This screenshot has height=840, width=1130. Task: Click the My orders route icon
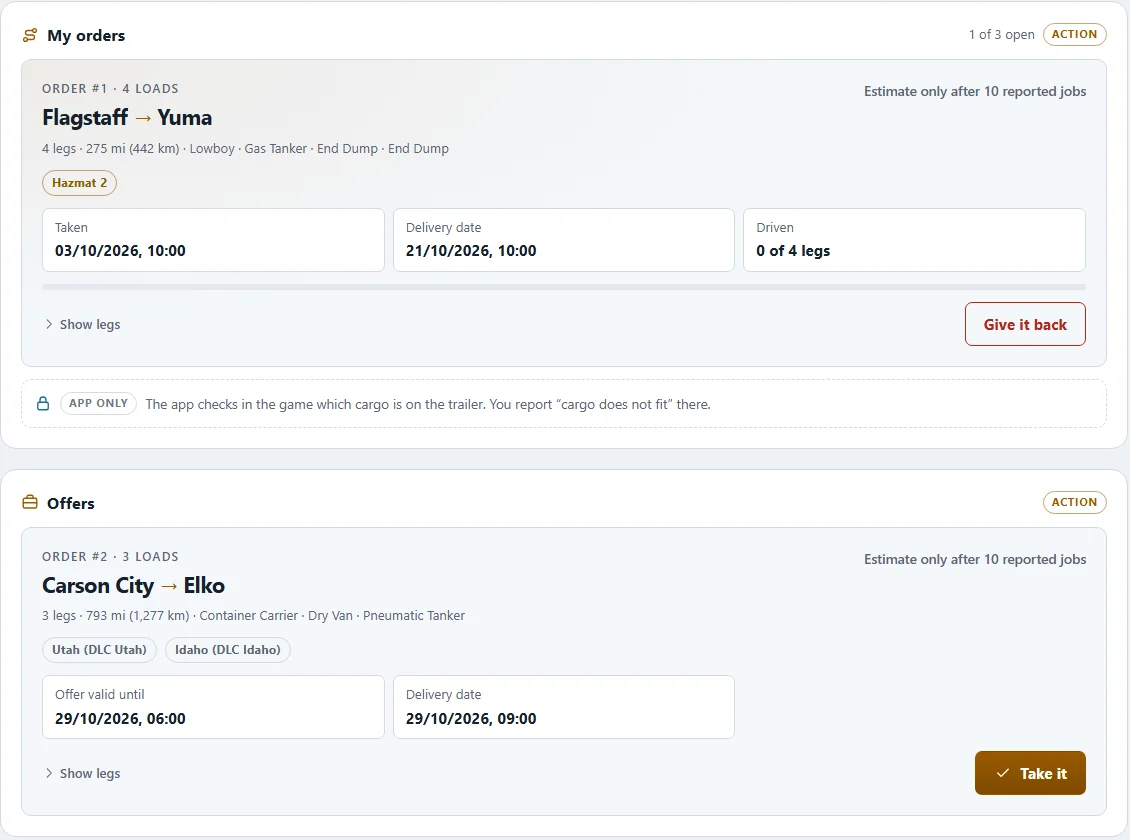(30, 35)
